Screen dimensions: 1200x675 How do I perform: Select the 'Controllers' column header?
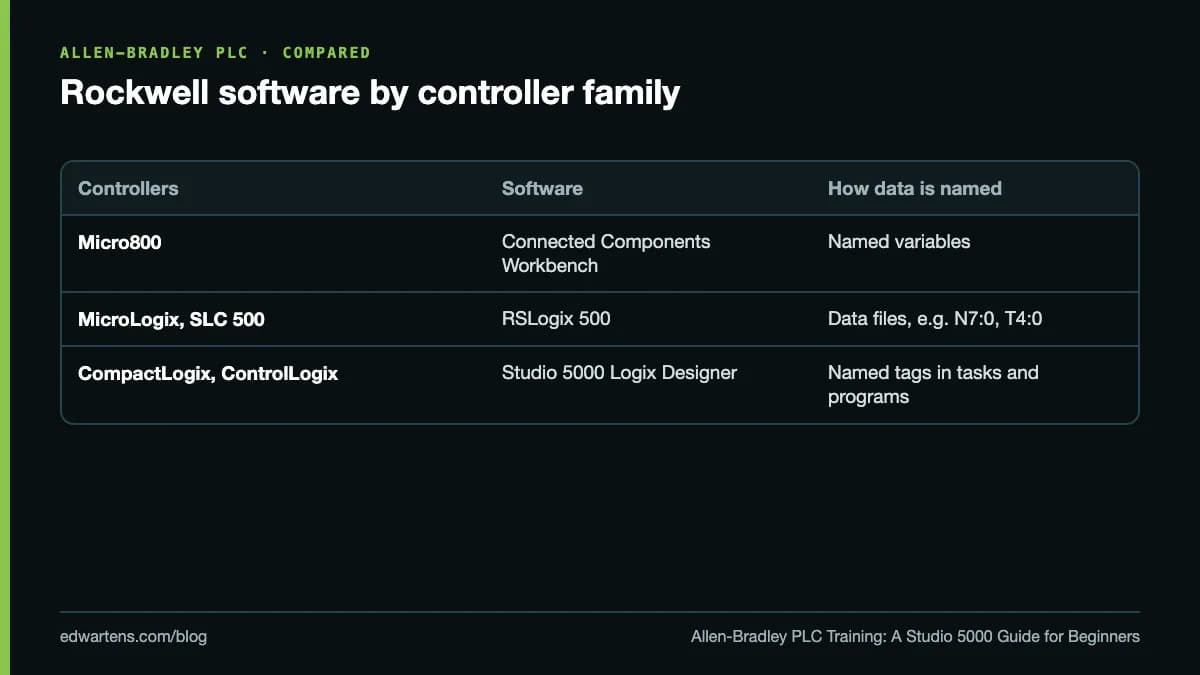coord(128,188)
